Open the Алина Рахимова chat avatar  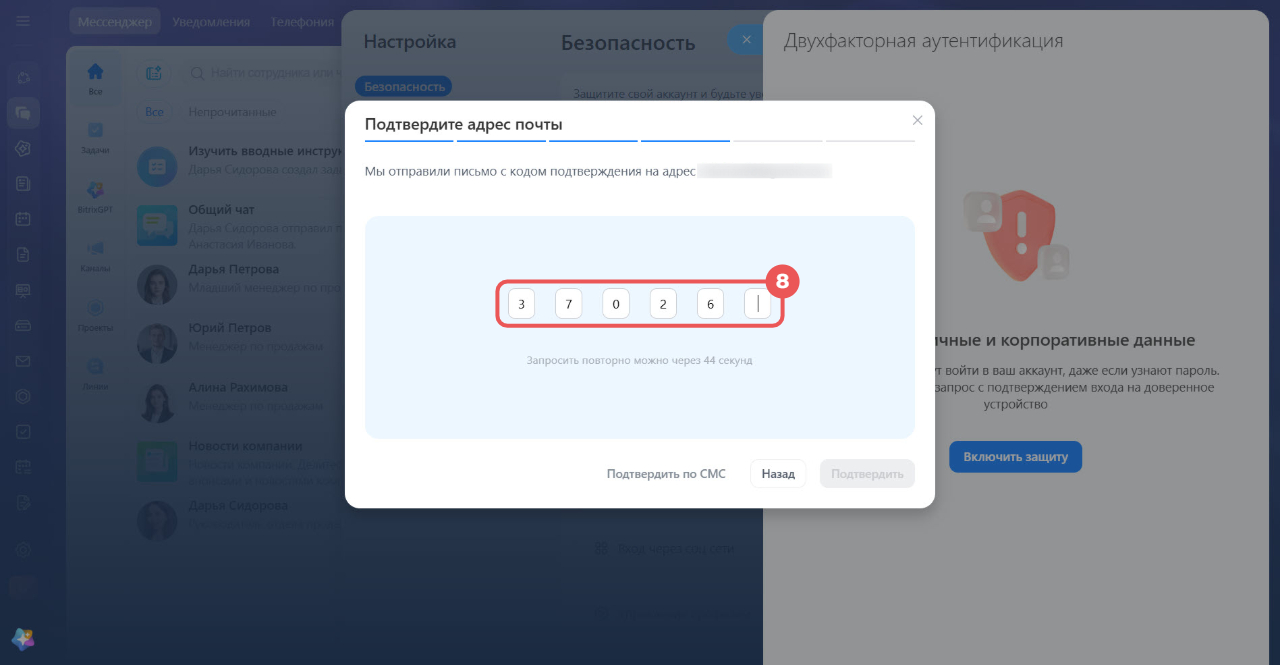157,402
